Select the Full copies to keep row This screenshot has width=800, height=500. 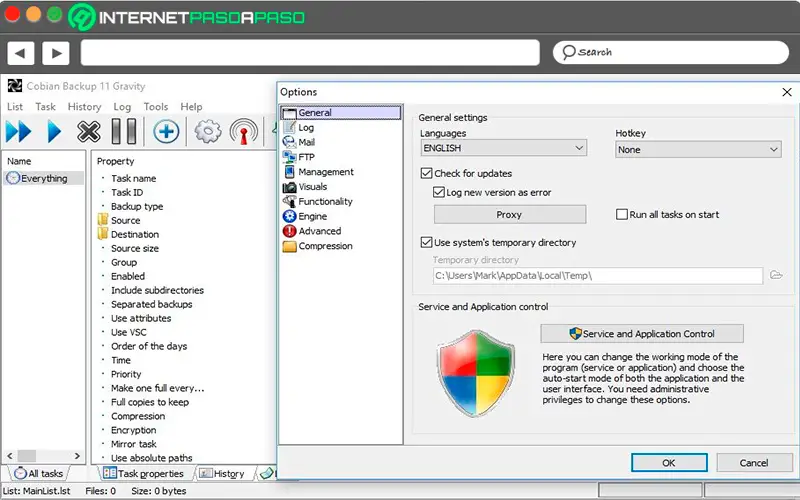pos(149,402)
